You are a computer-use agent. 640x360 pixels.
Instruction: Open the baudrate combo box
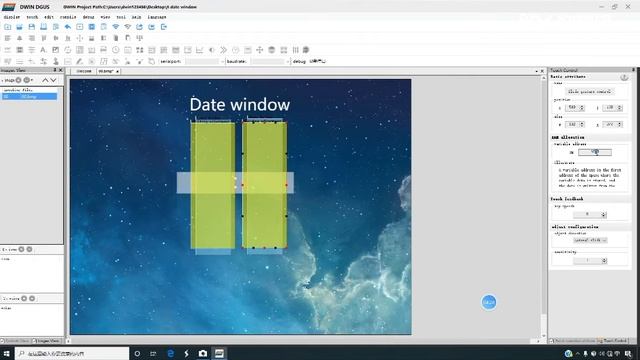[269, 61]
